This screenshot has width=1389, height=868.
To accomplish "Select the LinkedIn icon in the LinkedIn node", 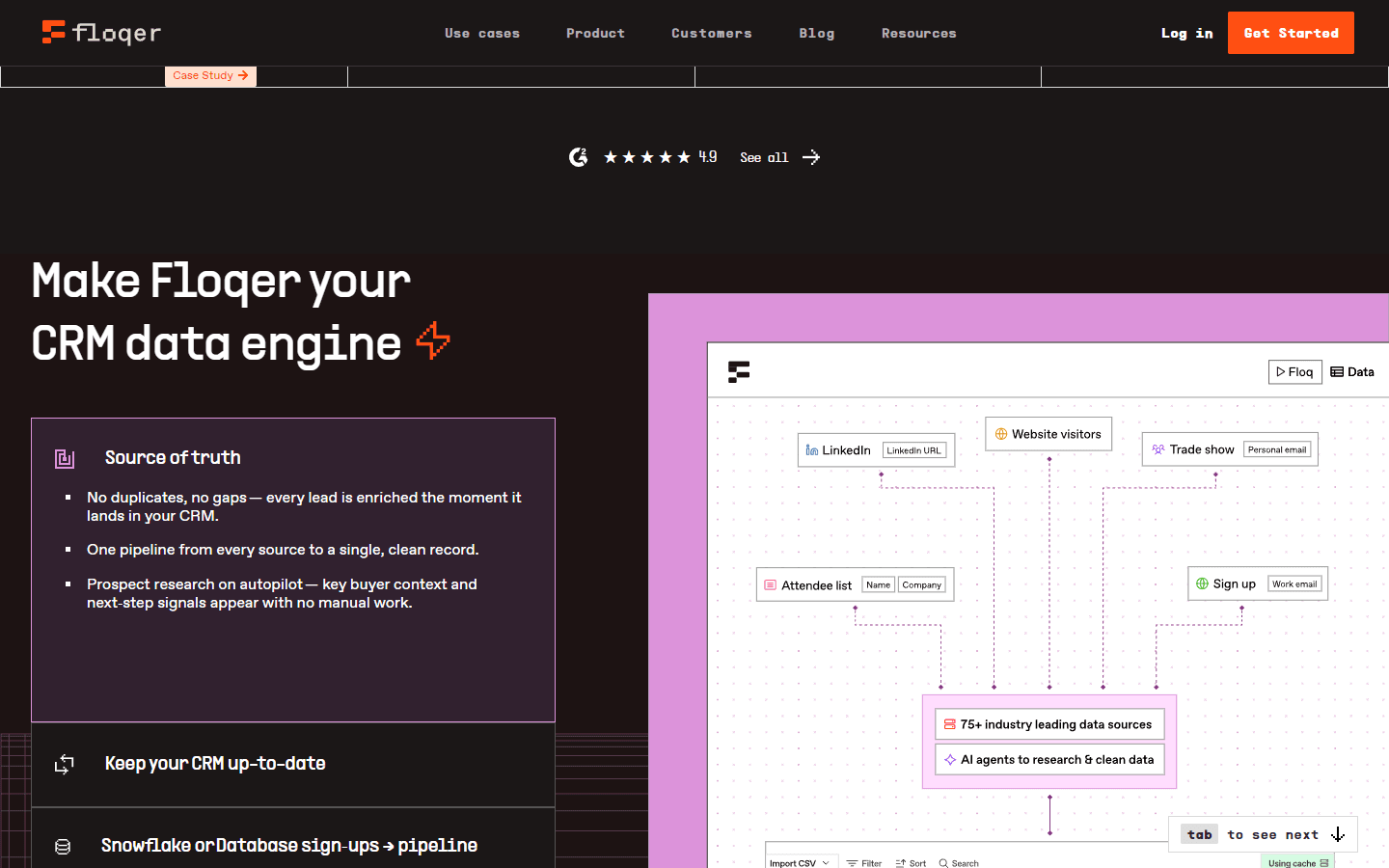I will 811,449.
